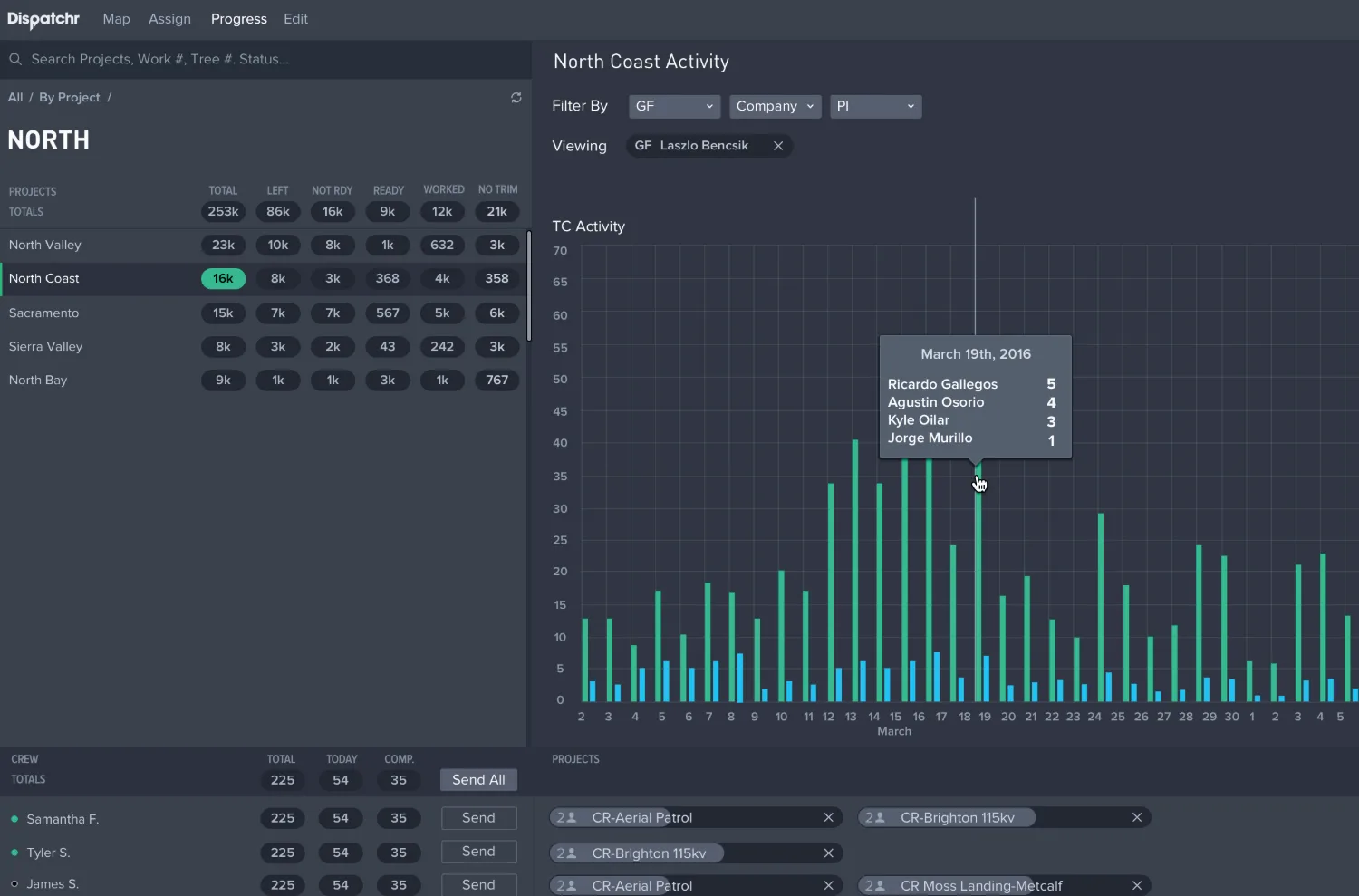Viewport: 1359px width, 896px height.
Task: Click crew totals 225 badge
Action: (x=283, y=780)
